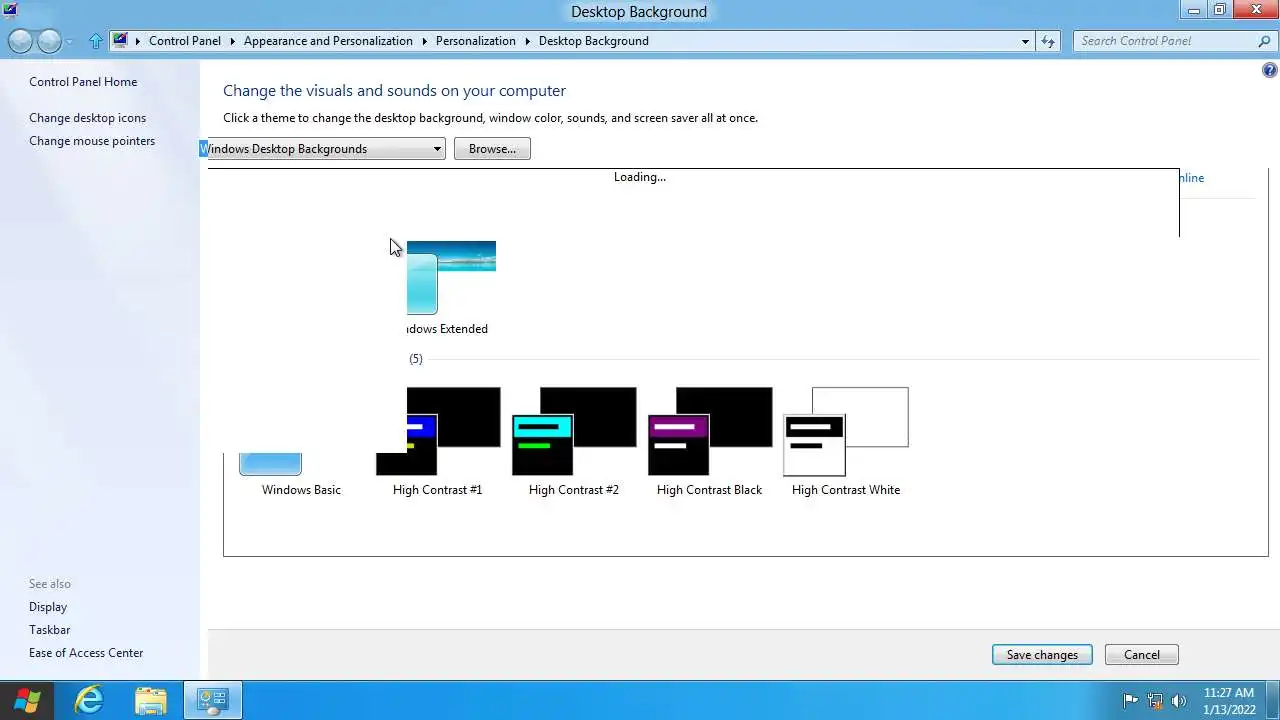Click the Cancel button
Screen dimensions: 1280x720
[1142, 655]
